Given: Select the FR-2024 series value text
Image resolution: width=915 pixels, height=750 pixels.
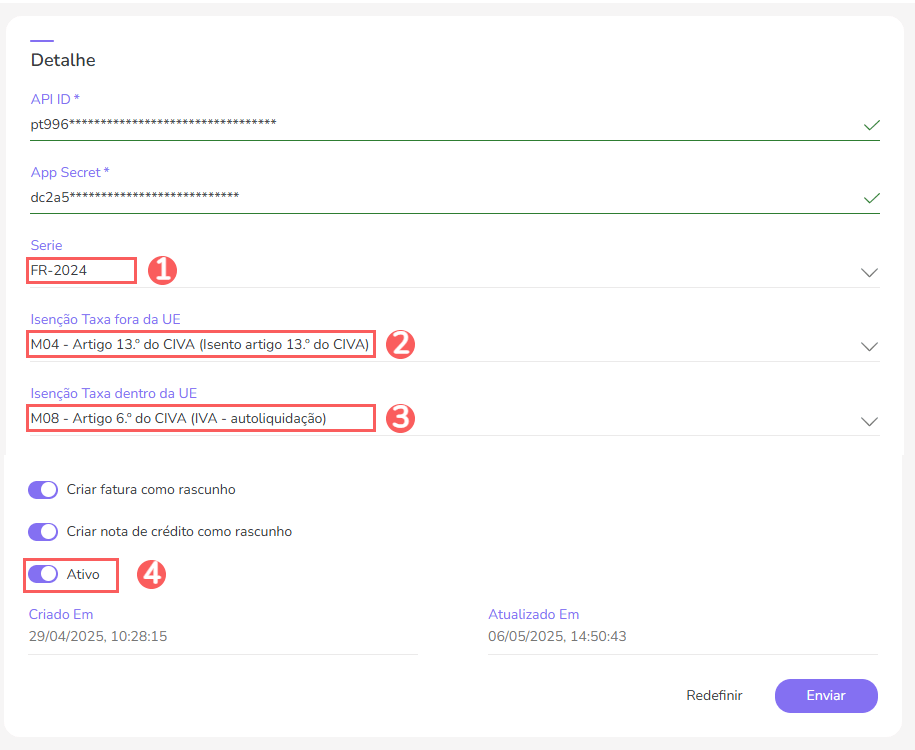Looking at the screenshot, I should 59,270.
